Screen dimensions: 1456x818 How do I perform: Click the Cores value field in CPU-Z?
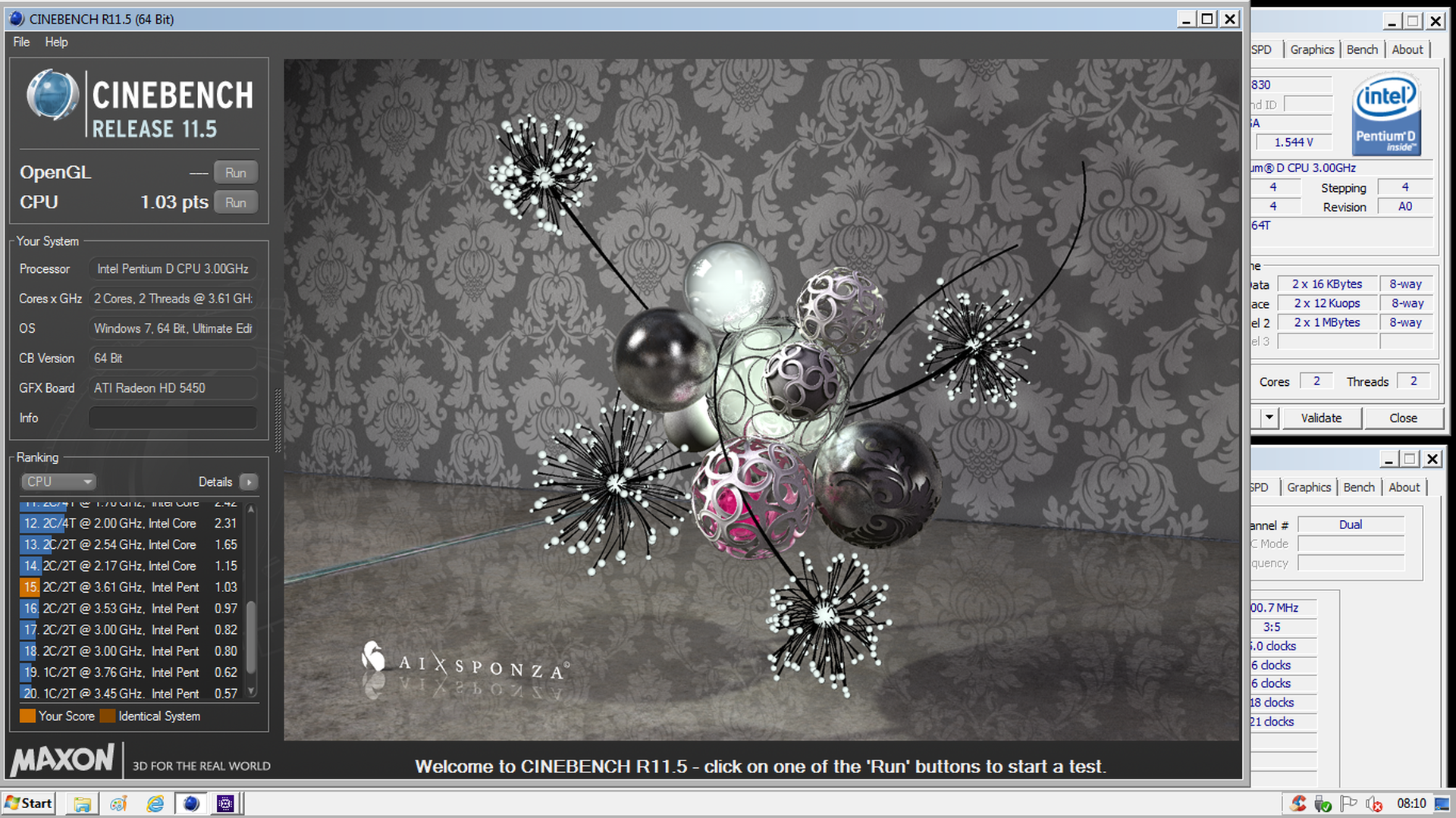[x=1316, y=381]
